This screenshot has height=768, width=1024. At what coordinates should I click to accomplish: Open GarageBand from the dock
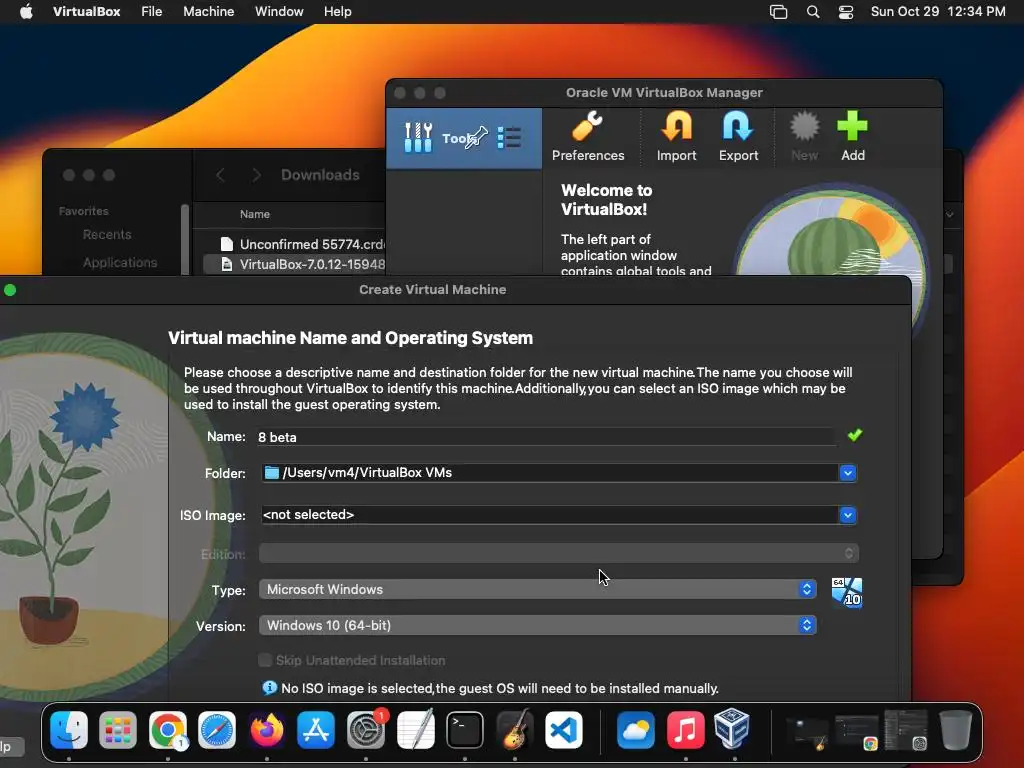coord(515,729)
